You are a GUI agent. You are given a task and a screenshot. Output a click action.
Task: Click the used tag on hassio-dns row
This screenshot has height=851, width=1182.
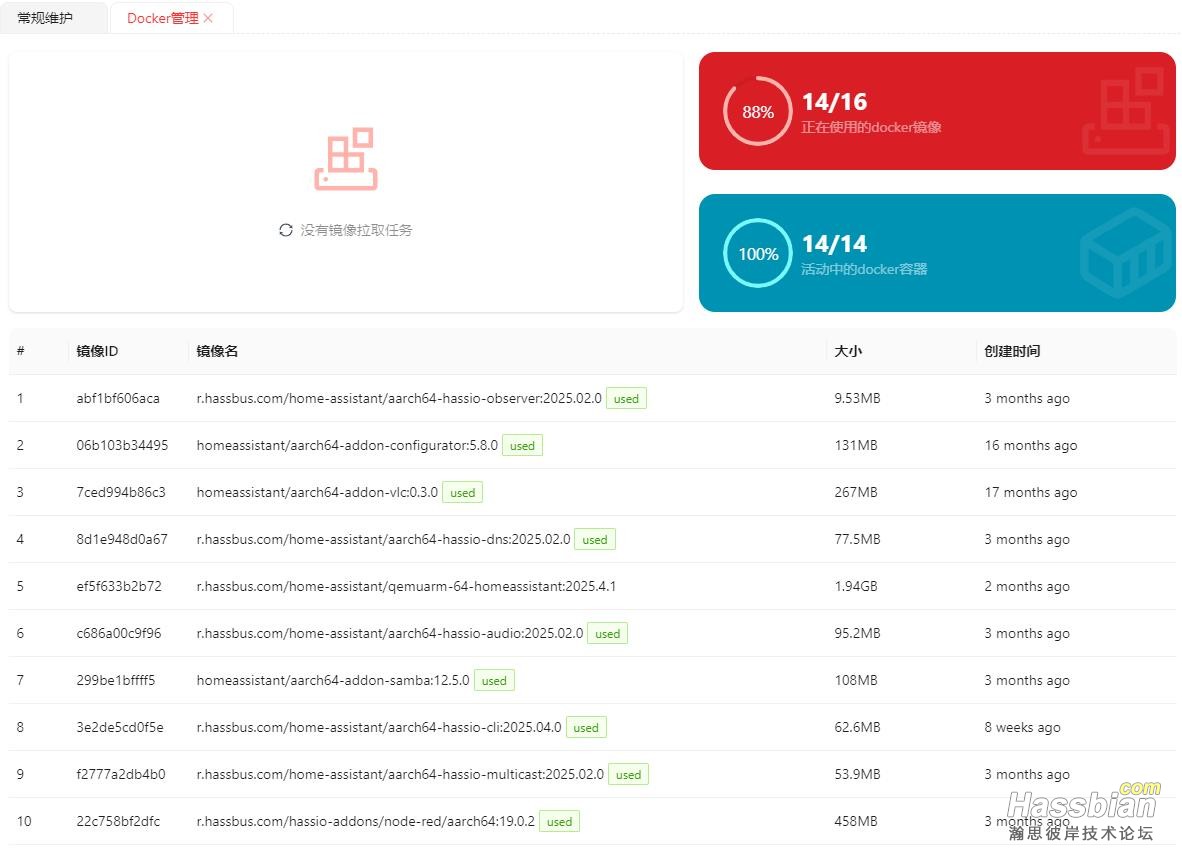[x=595, y=540]
